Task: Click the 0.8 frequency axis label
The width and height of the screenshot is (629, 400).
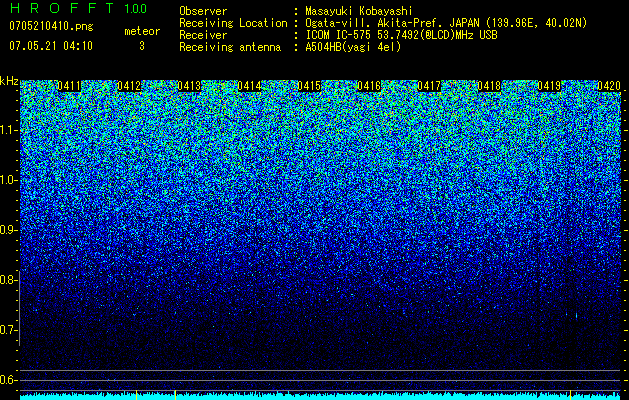Action: click(8, 280)
